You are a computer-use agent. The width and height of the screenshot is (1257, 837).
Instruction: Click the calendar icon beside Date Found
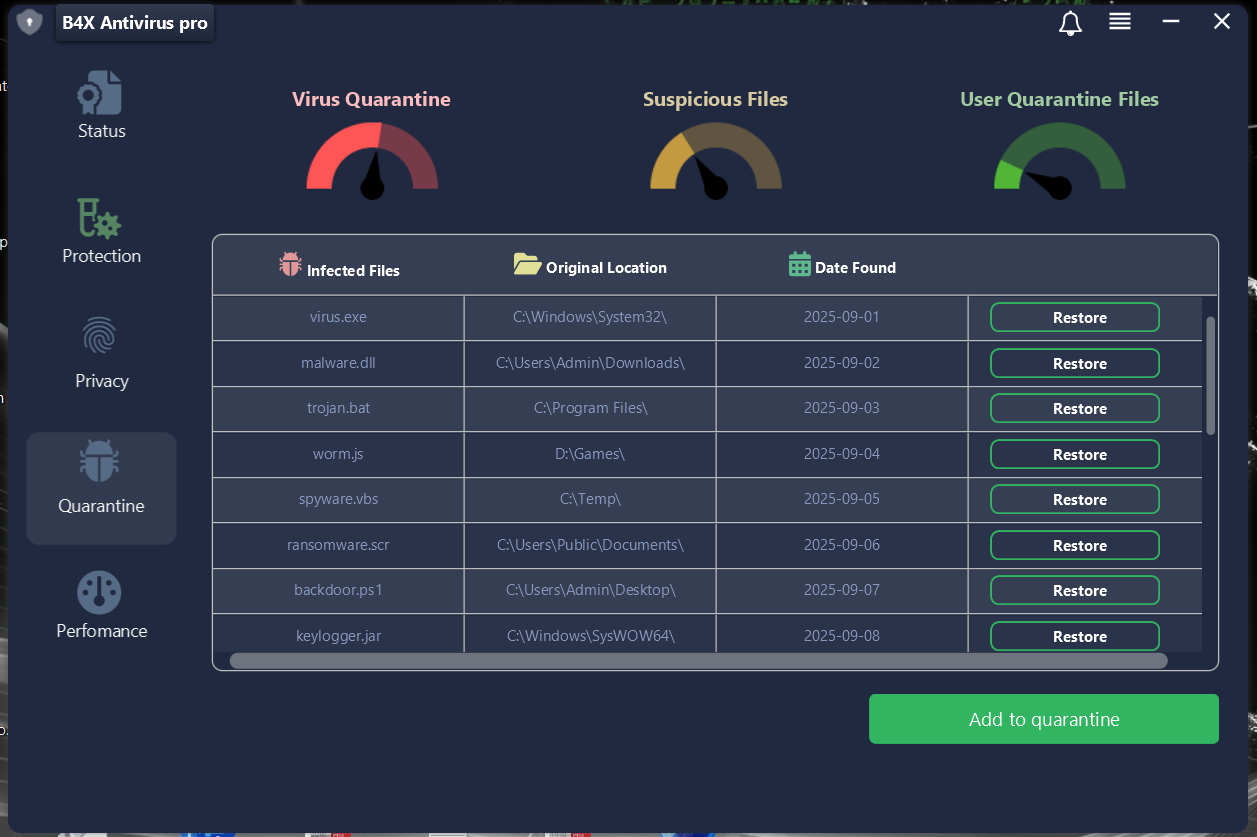tap(800, 264)
